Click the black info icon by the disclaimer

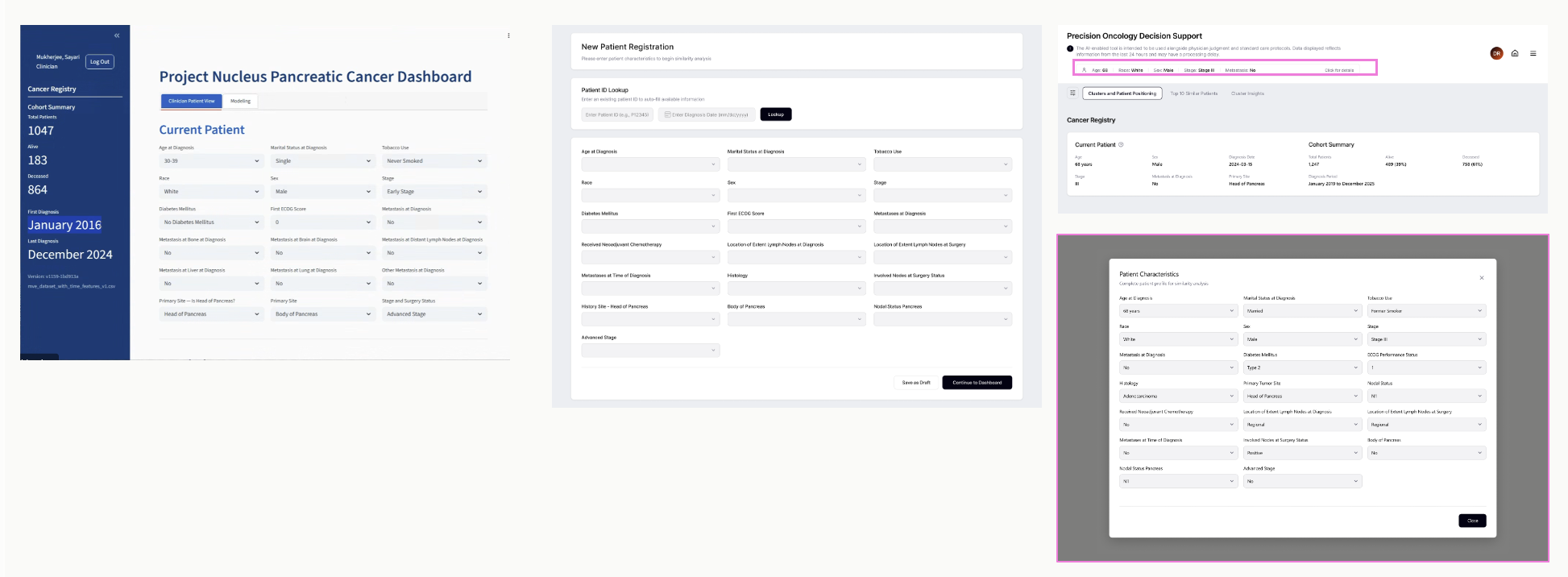(1070, 49)
